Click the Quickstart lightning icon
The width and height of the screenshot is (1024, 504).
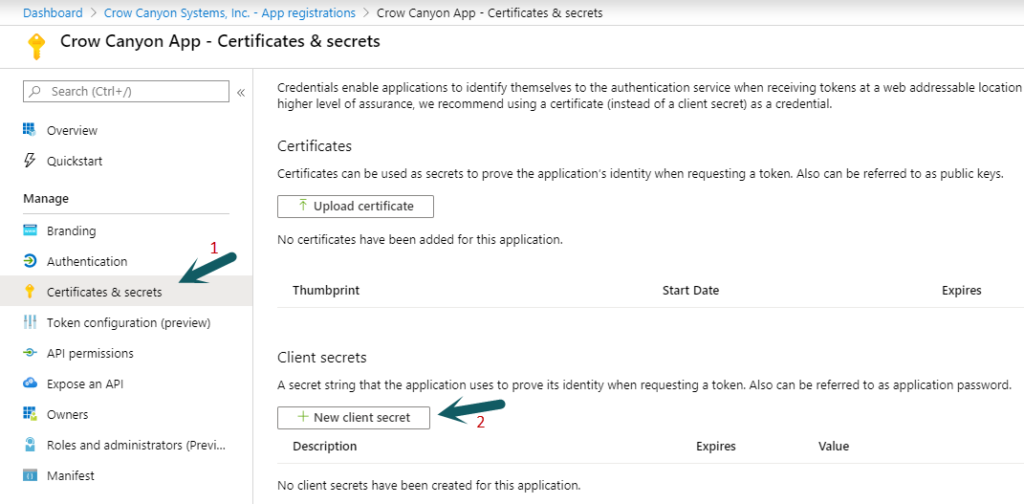(29, 160)
